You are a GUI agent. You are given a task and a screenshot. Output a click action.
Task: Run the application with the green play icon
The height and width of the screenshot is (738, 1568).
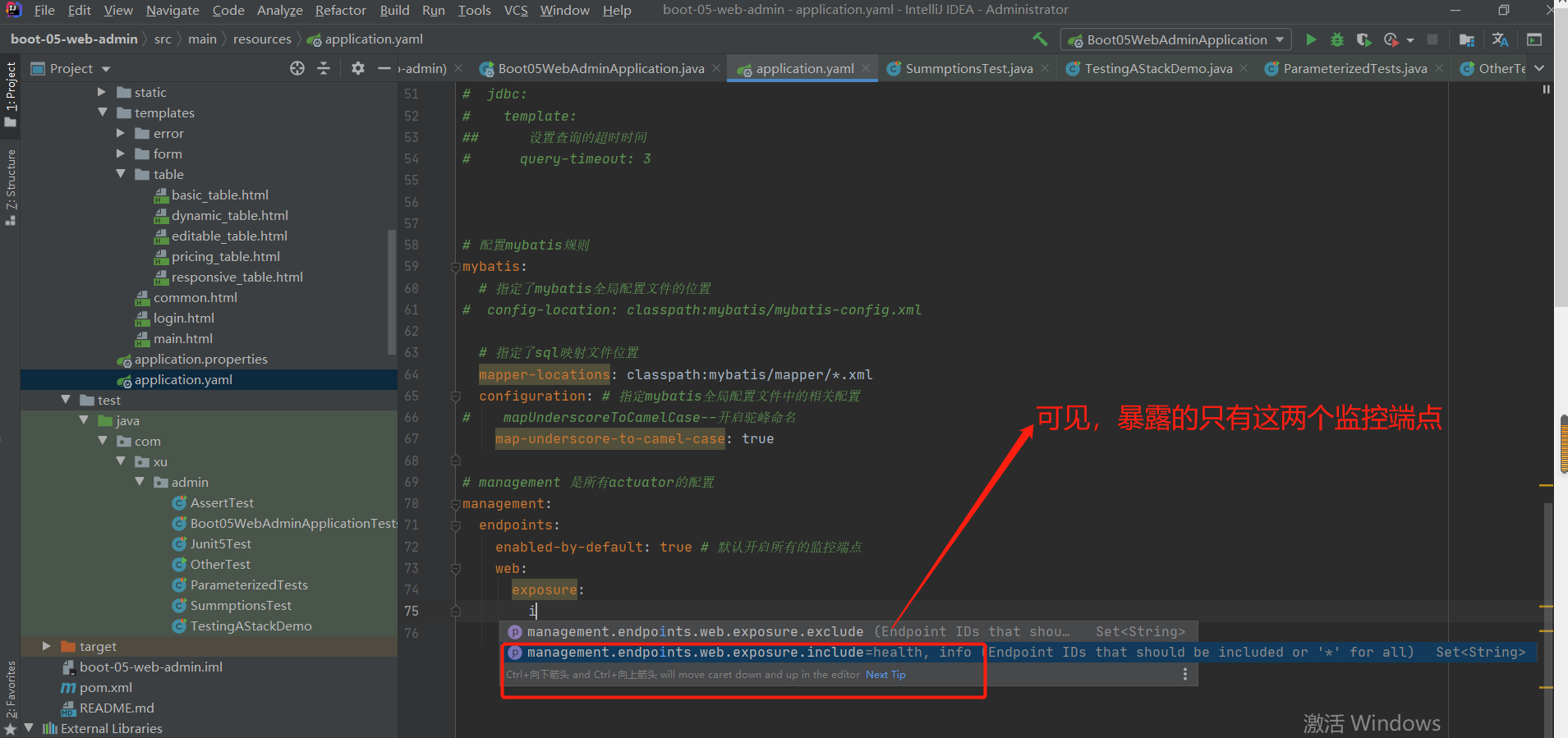point(1311,39)
